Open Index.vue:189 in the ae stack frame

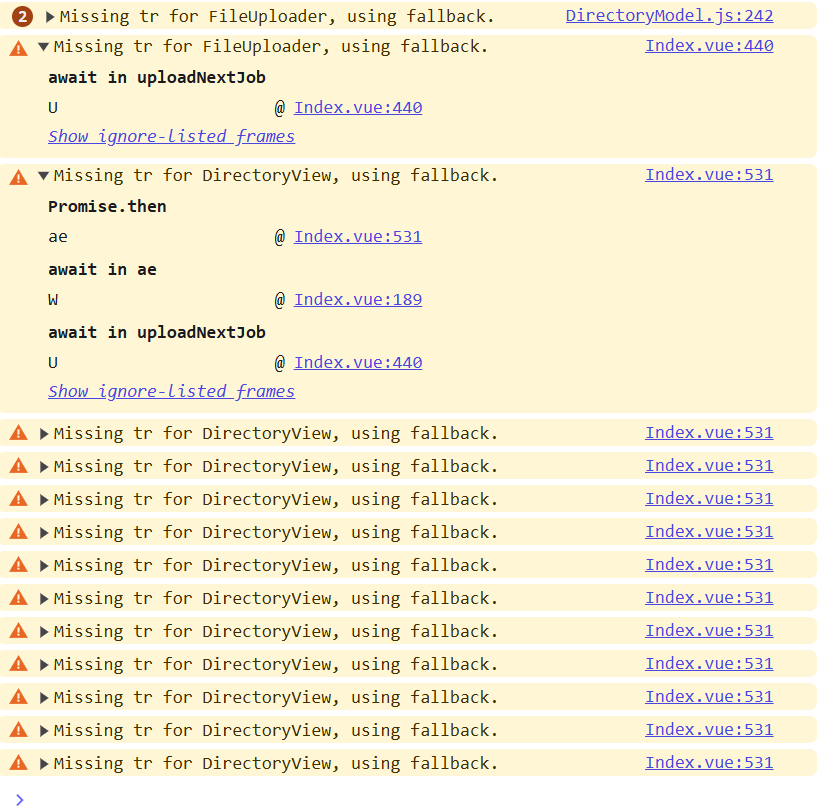coord(357,299)
